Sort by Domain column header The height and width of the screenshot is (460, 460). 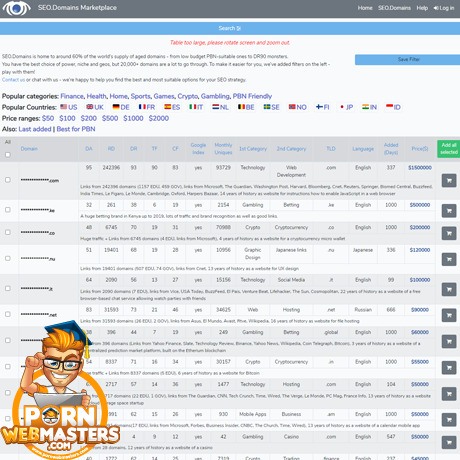pyautogui.click(x=29, y=149)
